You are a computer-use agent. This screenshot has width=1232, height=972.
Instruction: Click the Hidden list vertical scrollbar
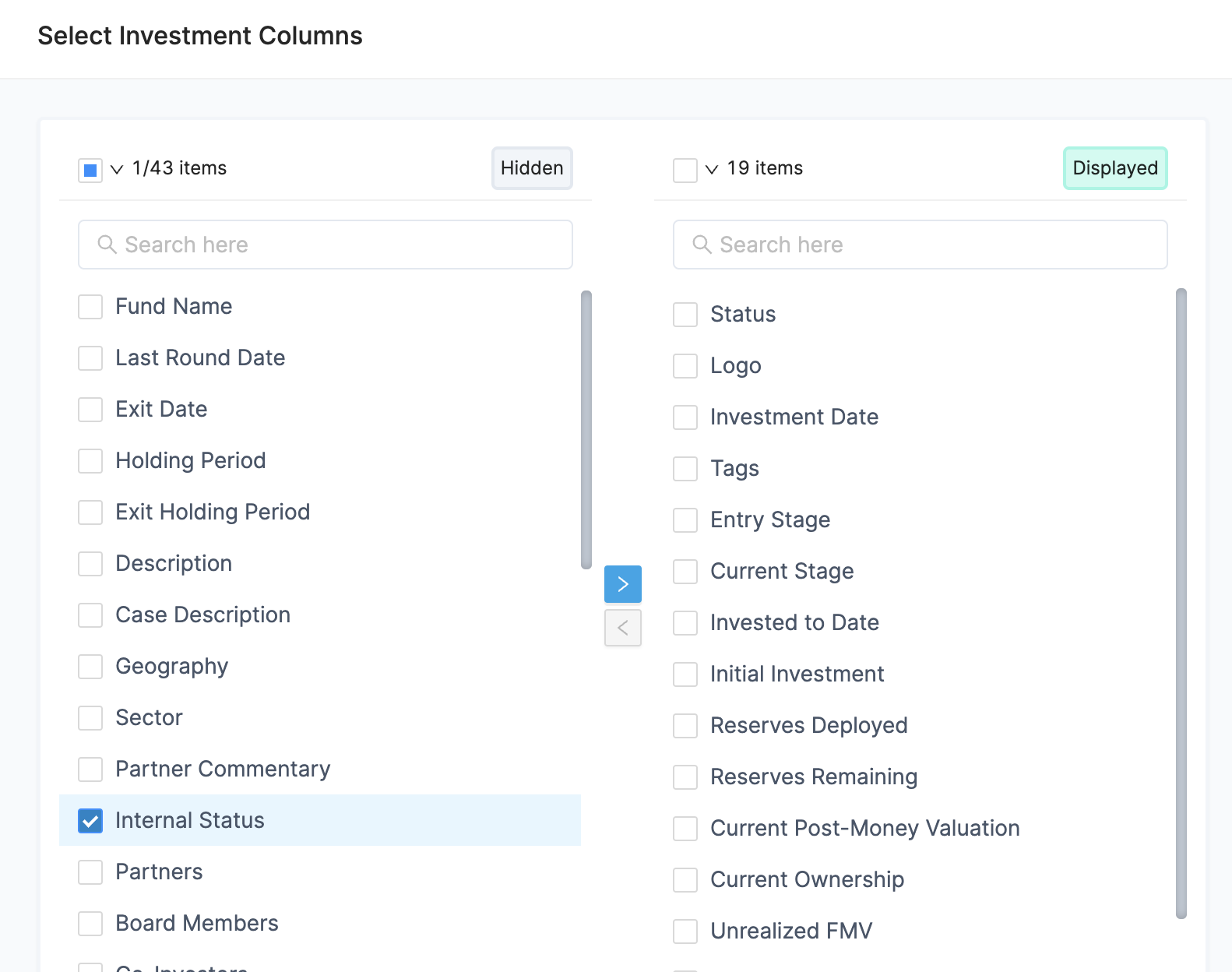click(586, 430)
